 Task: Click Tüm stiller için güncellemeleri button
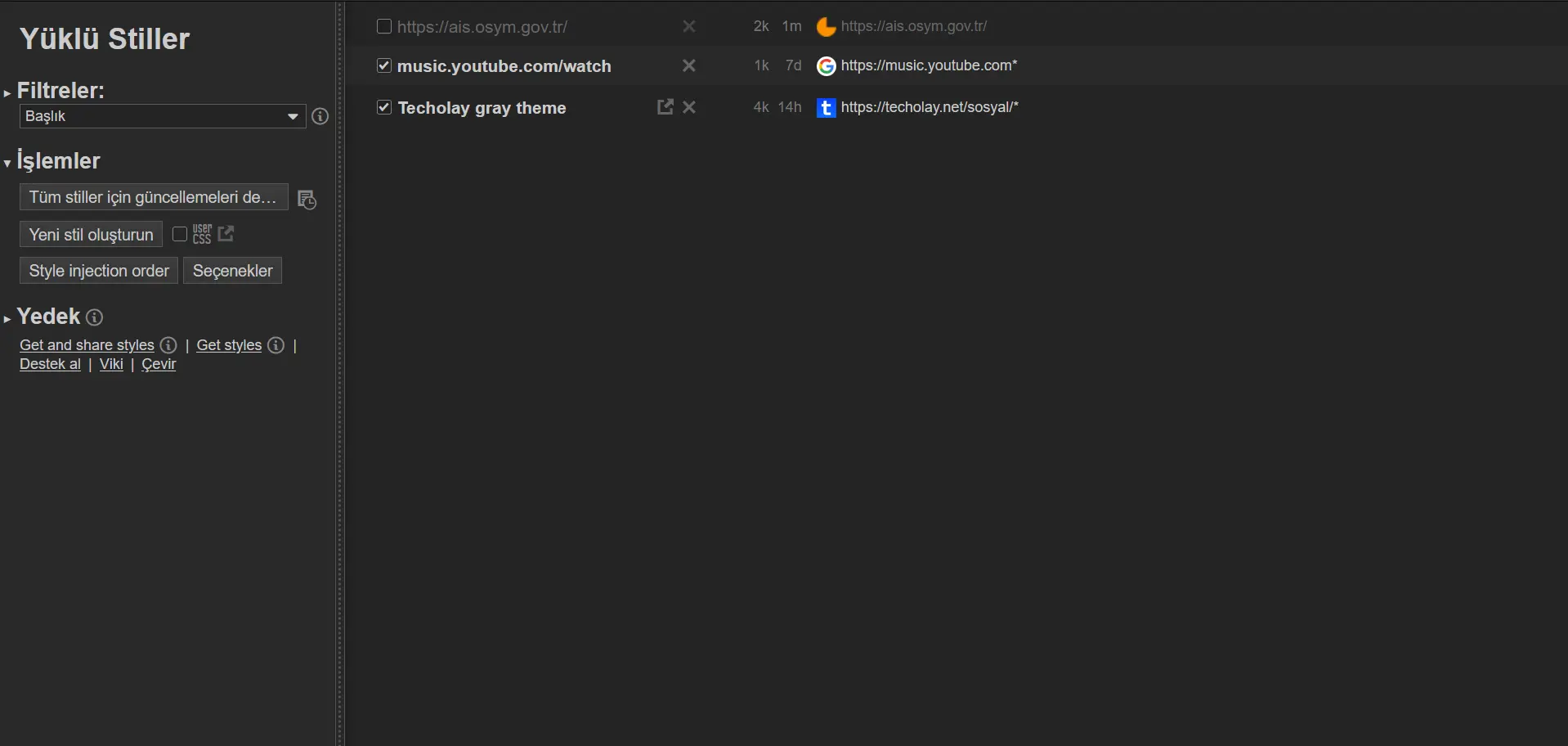click(154, 197)
